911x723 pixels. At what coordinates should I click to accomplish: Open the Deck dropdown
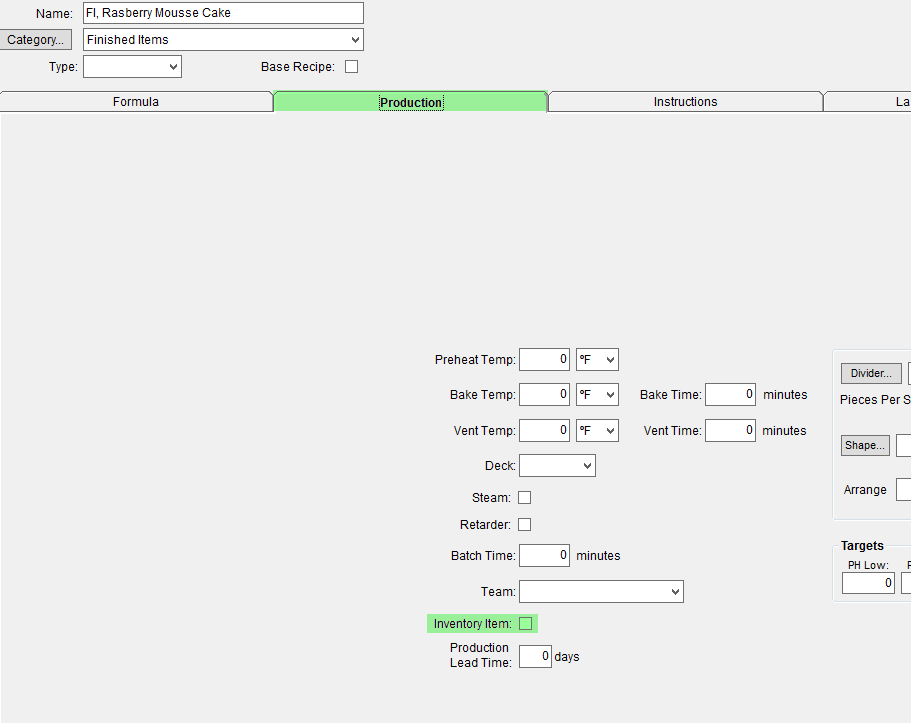[x=557, y=466]
